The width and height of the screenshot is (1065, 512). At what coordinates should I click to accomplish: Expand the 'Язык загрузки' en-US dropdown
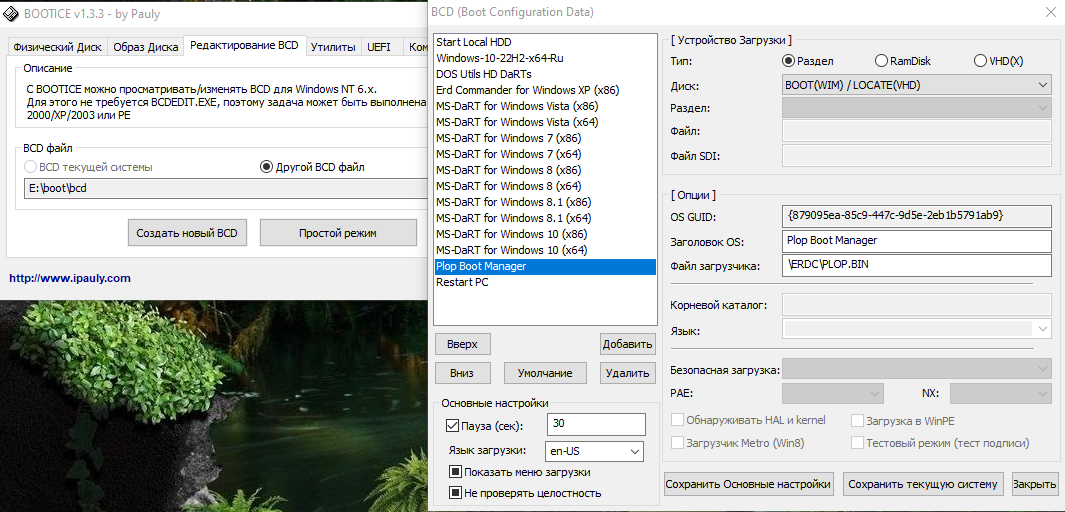tap(594, 451)
